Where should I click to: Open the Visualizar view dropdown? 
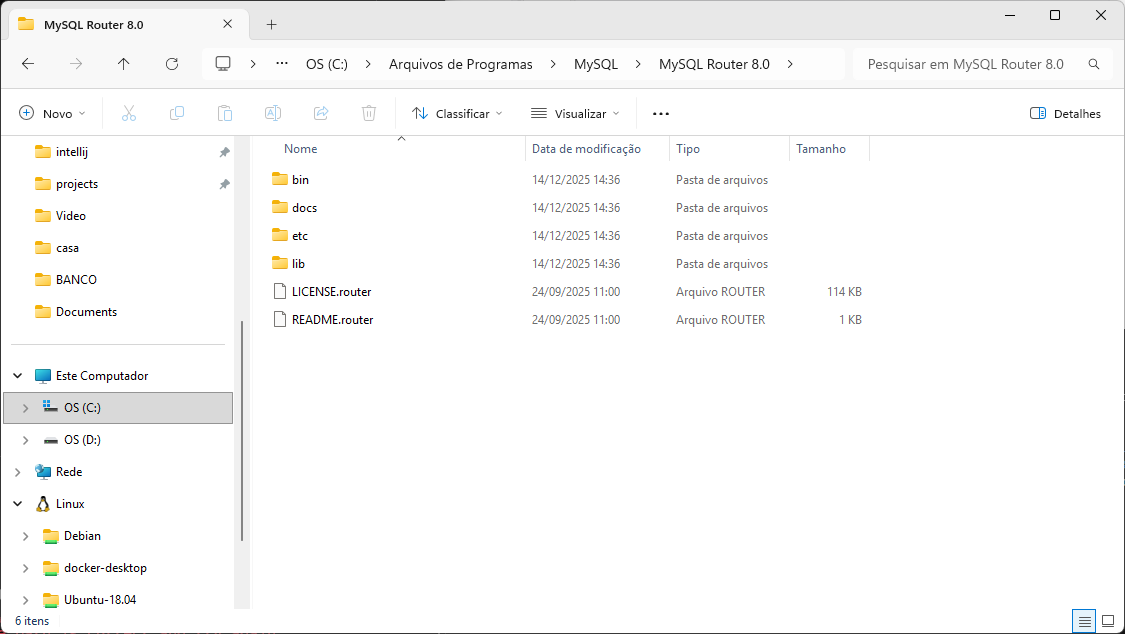pos(575,113)
